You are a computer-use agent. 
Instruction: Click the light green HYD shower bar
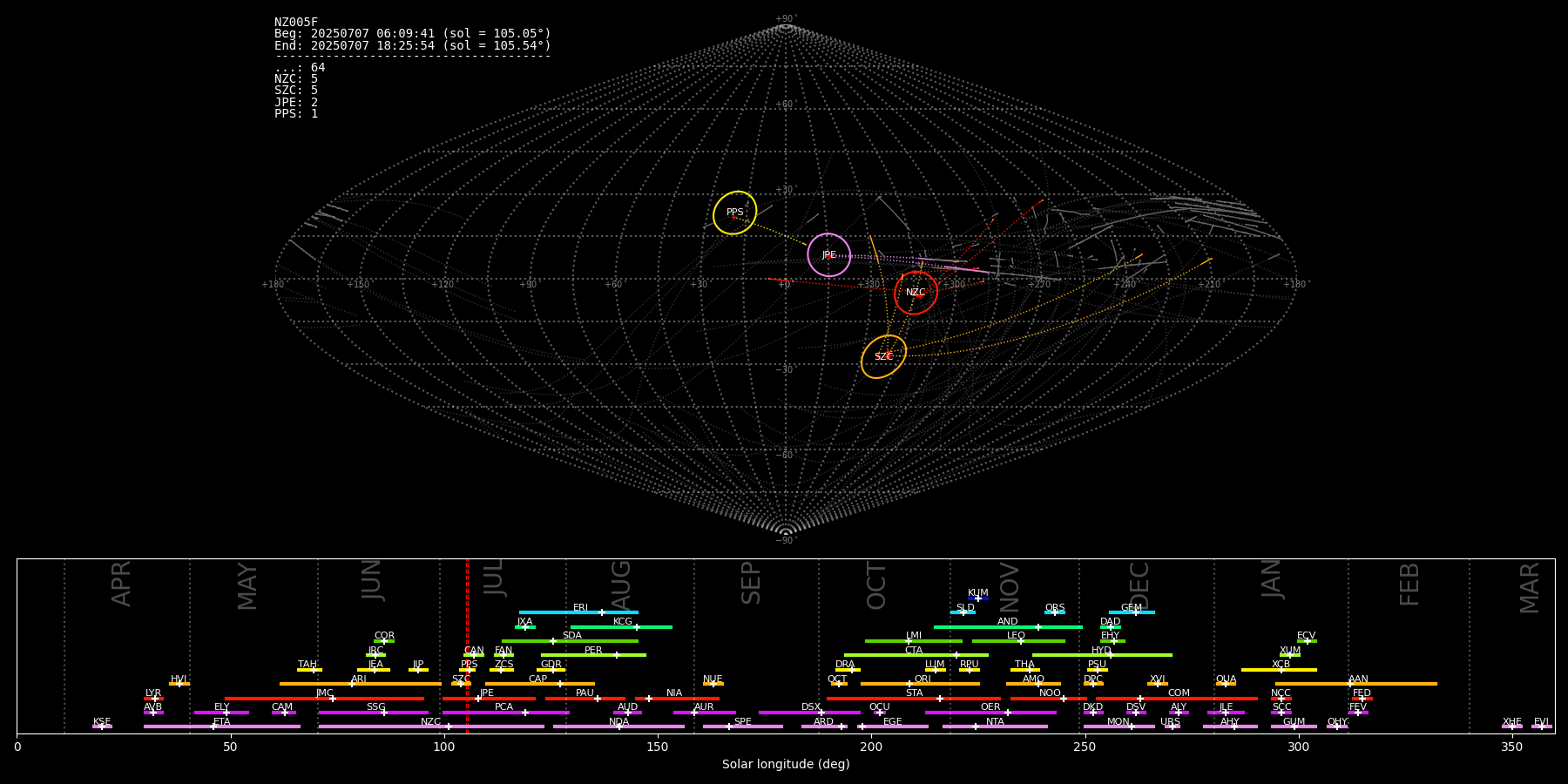coord(1102,655)
